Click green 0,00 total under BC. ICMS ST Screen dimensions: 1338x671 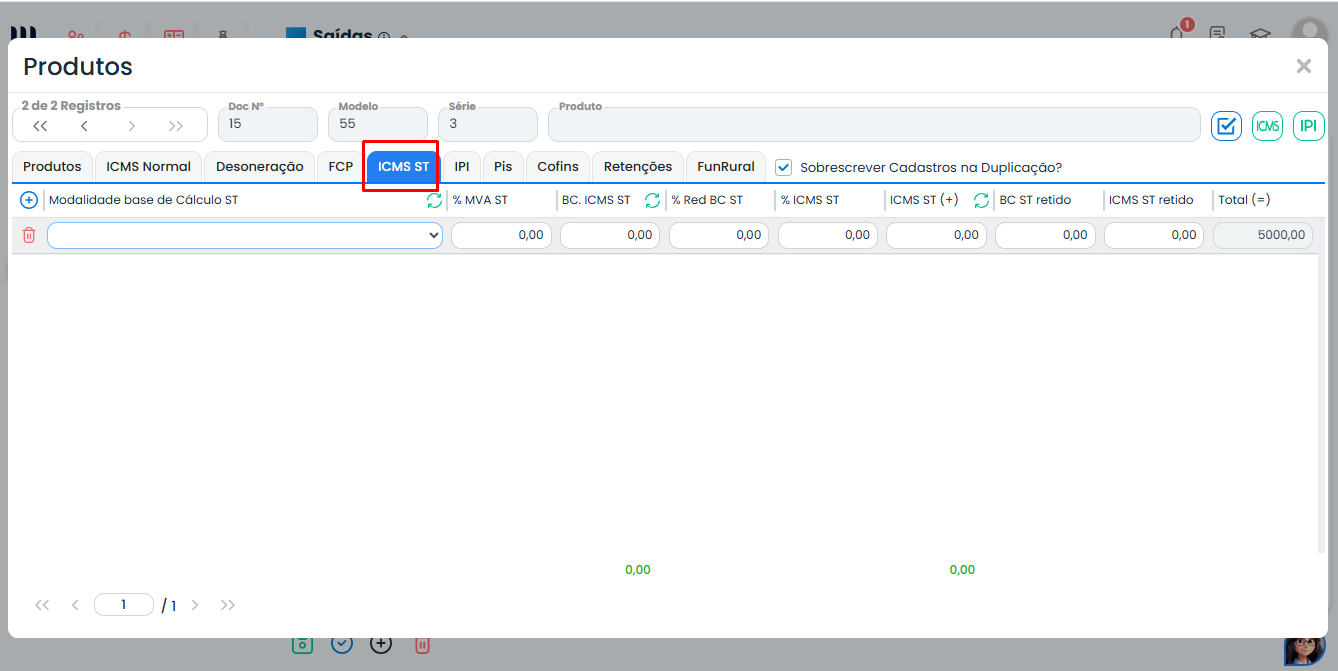tap(638, 570)
